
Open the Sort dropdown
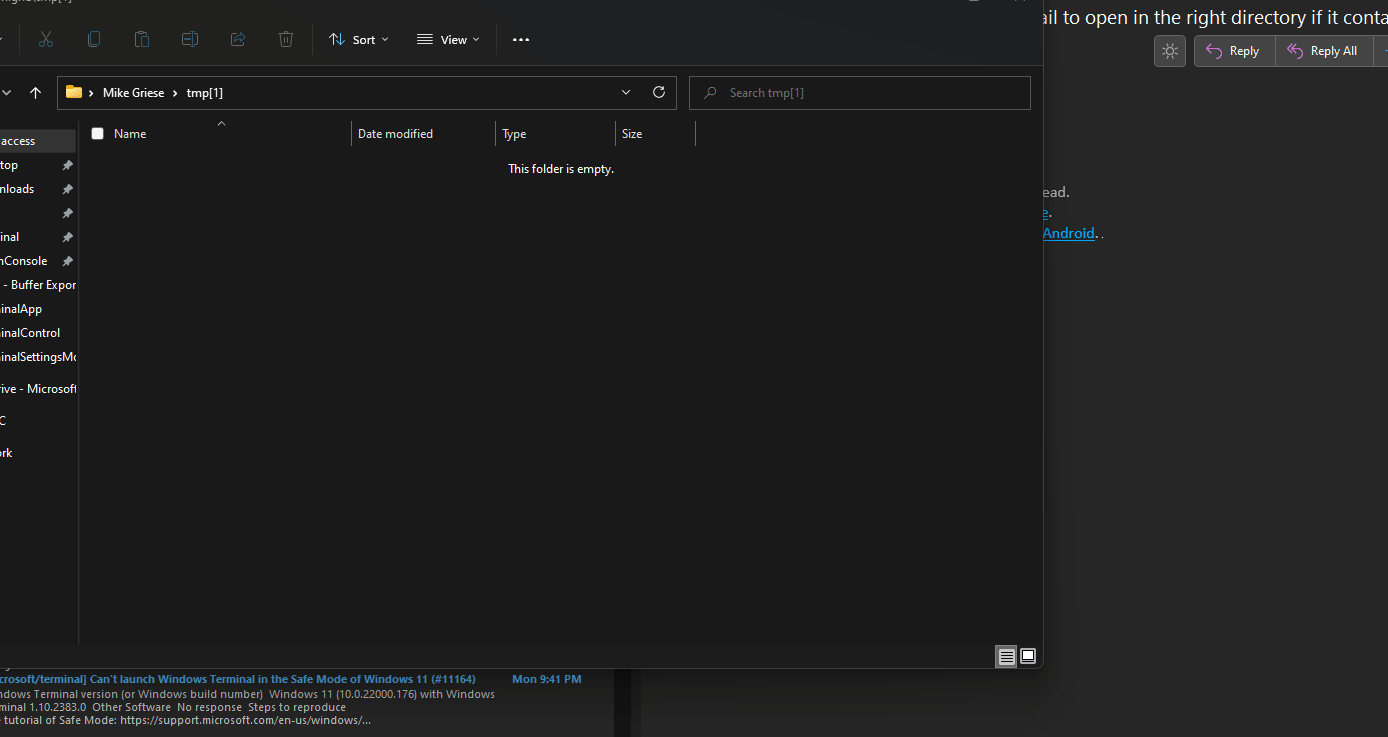tap(358, 39)
